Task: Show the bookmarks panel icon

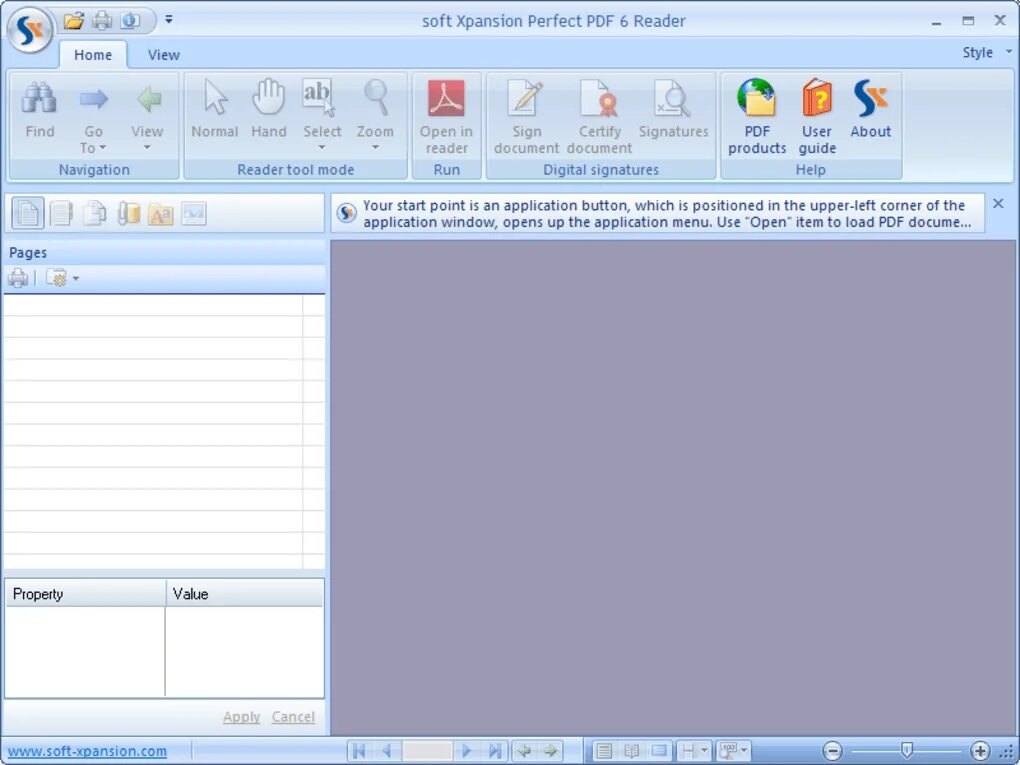Action: coord(61,213)
